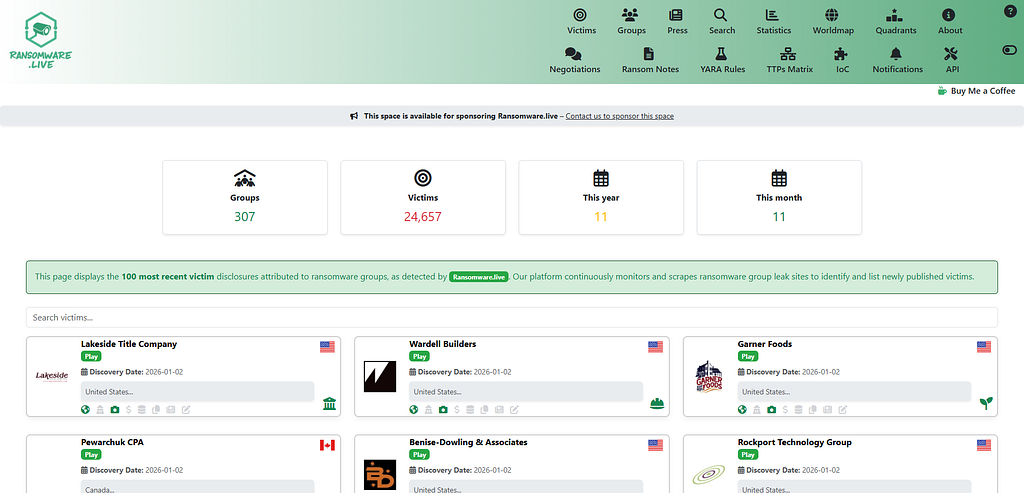
Task: Open the Search page in the navigation
Action: click(722, 22)
